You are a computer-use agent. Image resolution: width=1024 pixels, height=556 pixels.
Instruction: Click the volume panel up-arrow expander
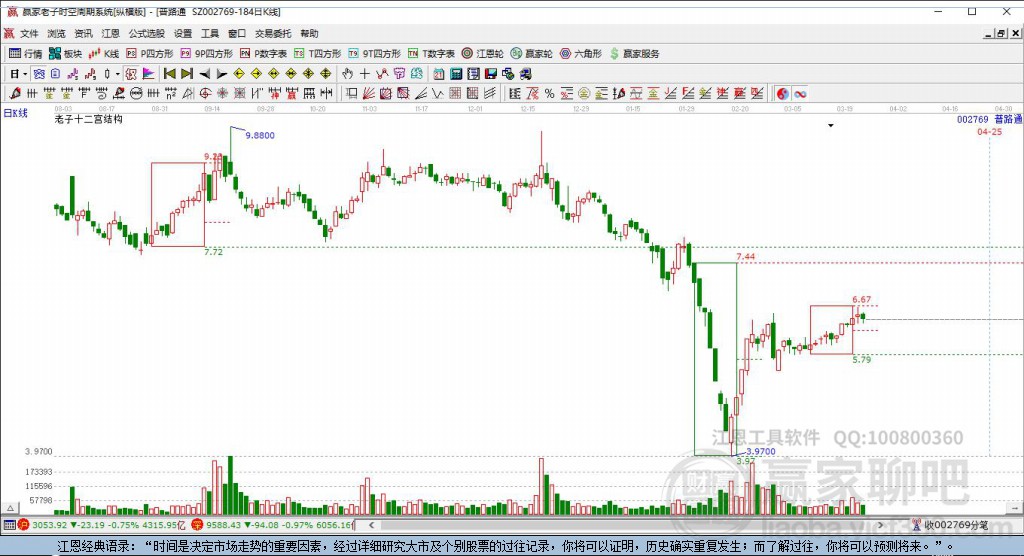pyautogui.click(x=10, y=508)
